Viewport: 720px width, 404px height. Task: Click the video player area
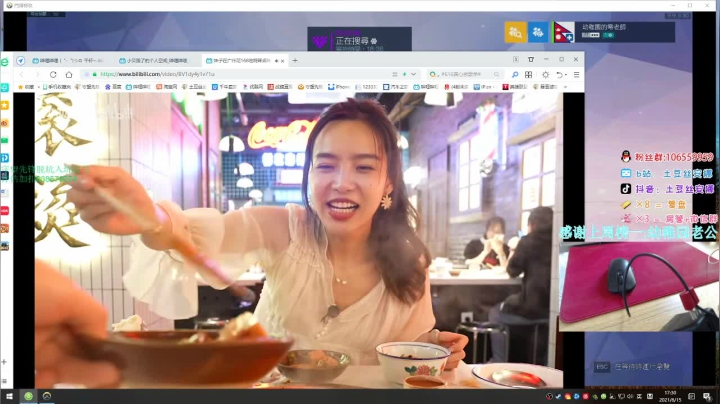(x=298, y=240)
